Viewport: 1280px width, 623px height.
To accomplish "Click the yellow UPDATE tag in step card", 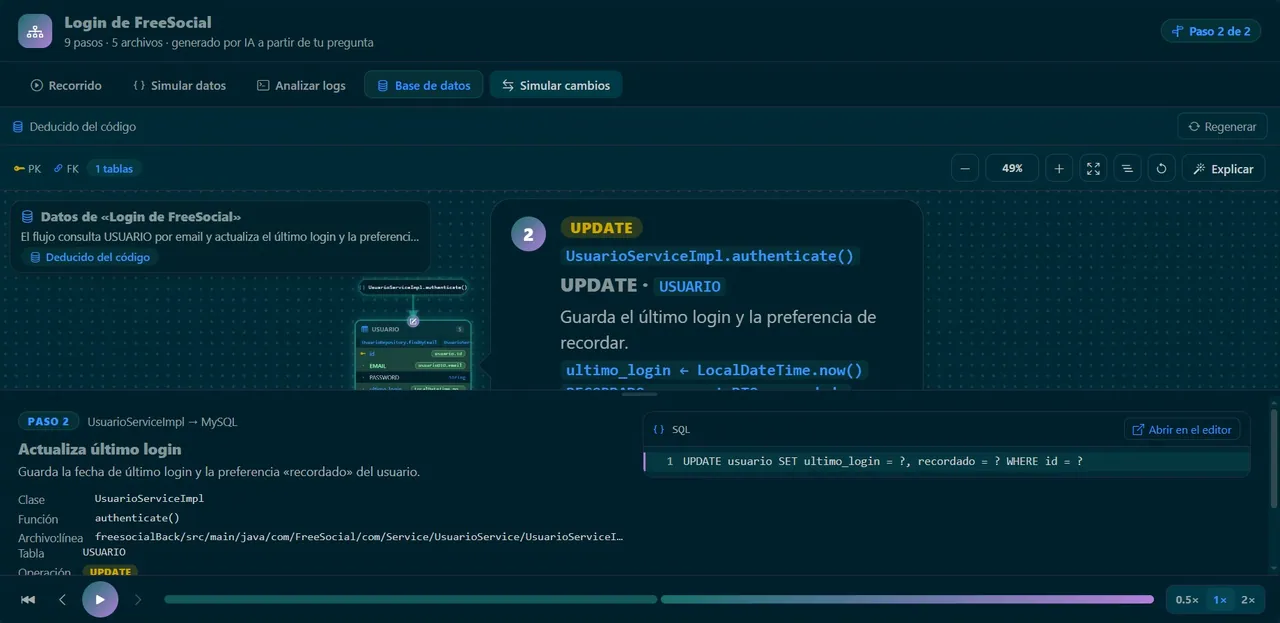I will click(601, 228).
